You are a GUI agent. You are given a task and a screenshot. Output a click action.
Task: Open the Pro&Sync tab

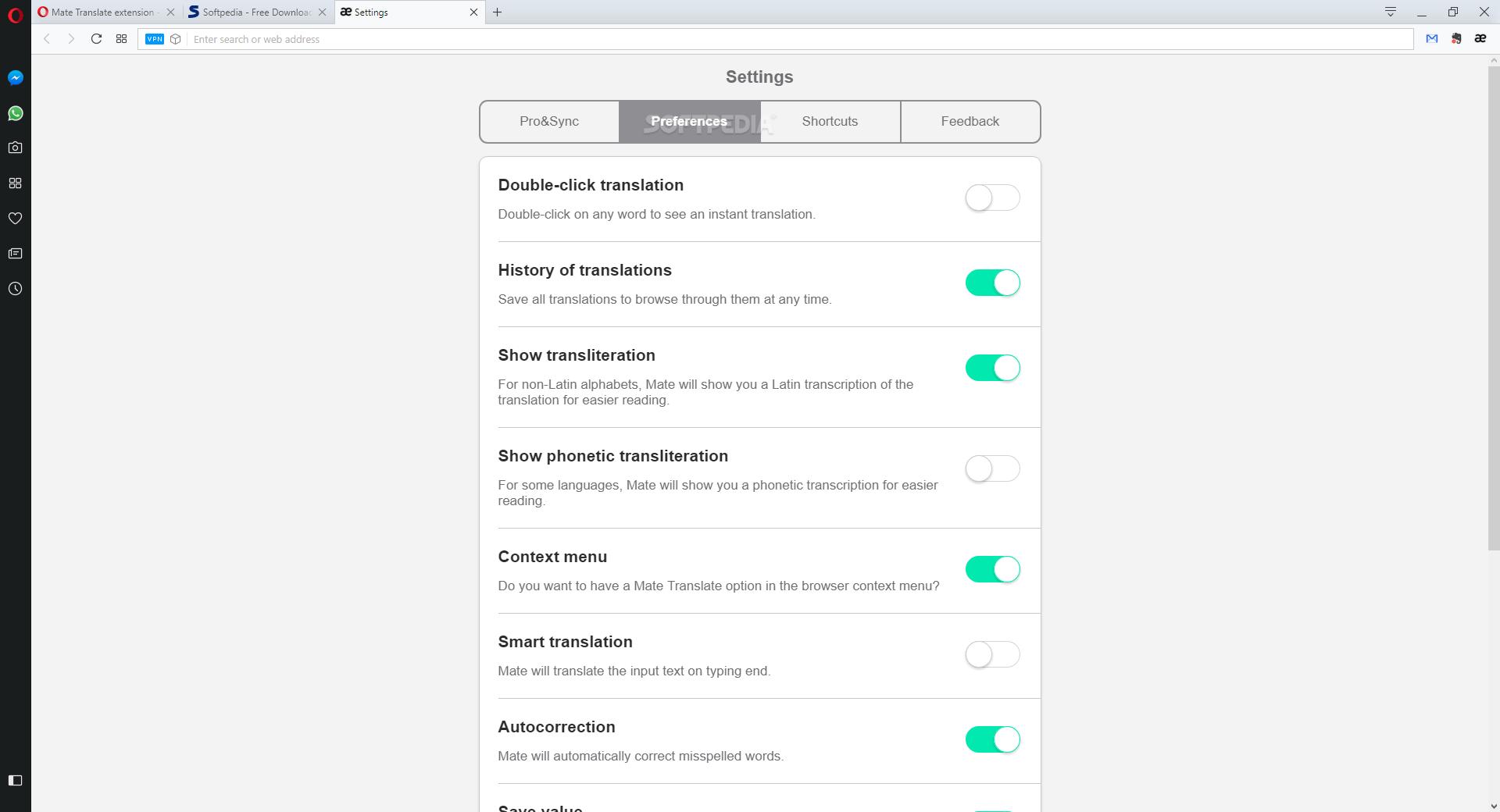(x=549, y=121)
